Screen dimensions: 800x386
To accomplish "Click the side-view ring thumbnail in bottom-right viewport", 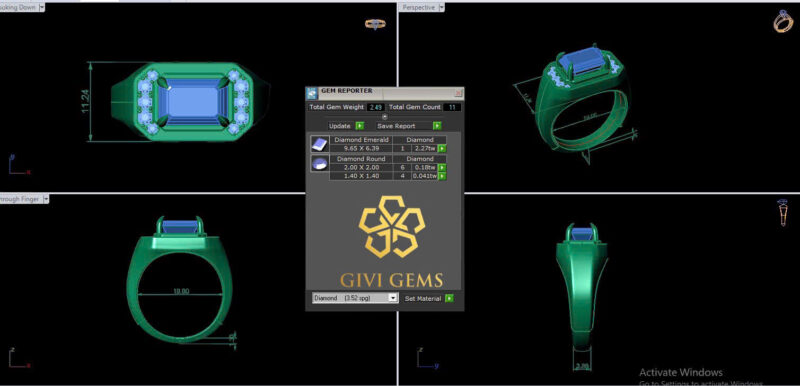I will click(783, 212).
